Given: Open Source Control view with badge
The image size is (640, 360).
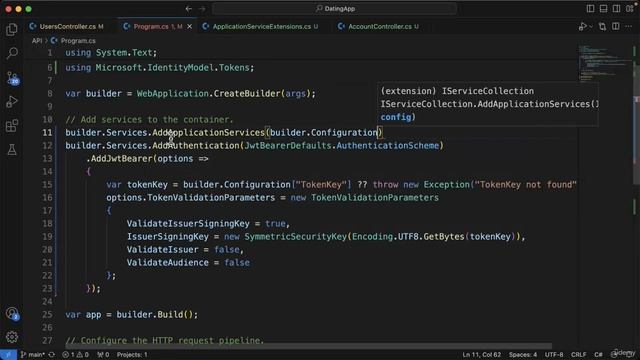Looking at the screenshot, I should (12, 78).
